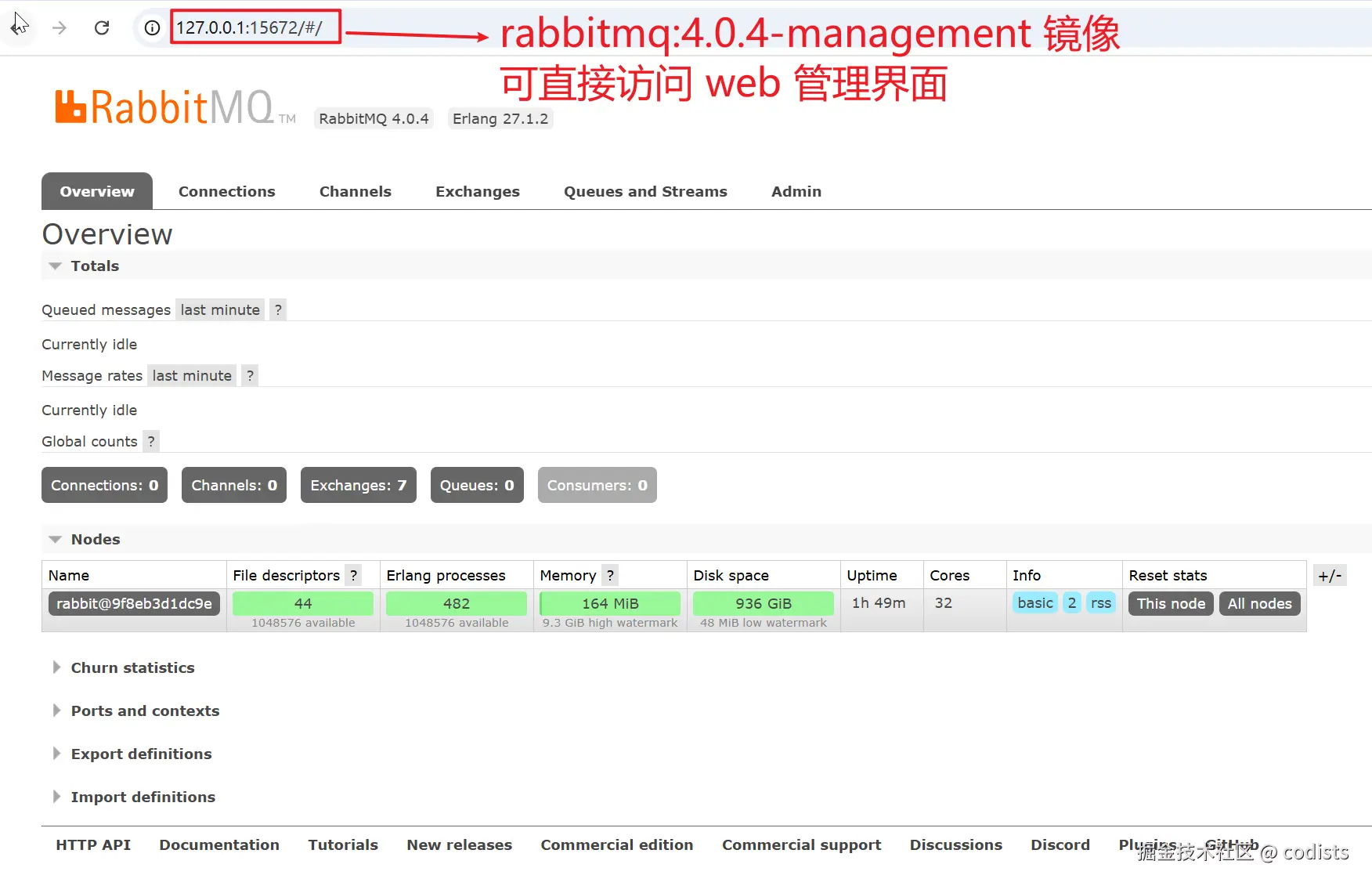The height and width of the screenshot is (886, 1372).
Task: Click Exchanges: 7 count button
Action: click(x=359, y=486)
